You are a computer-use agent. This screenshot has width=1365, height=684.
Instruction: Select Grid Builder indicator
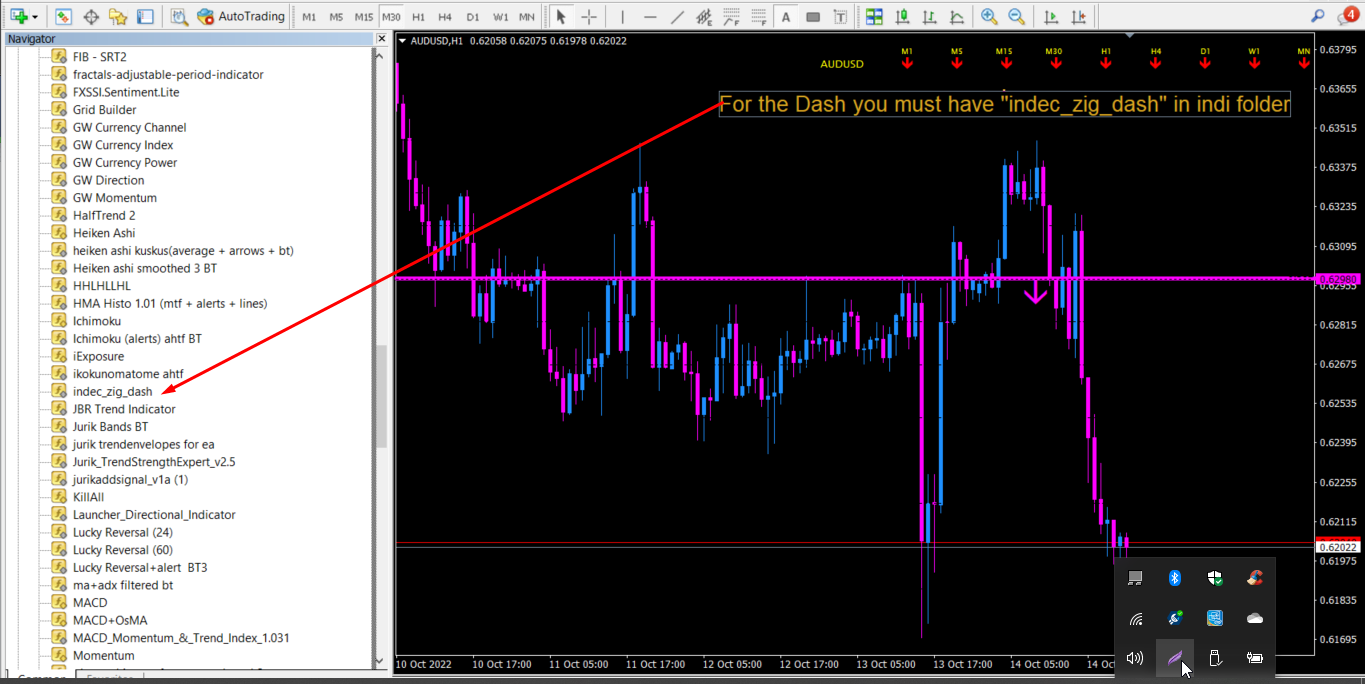tap(105, 110)
